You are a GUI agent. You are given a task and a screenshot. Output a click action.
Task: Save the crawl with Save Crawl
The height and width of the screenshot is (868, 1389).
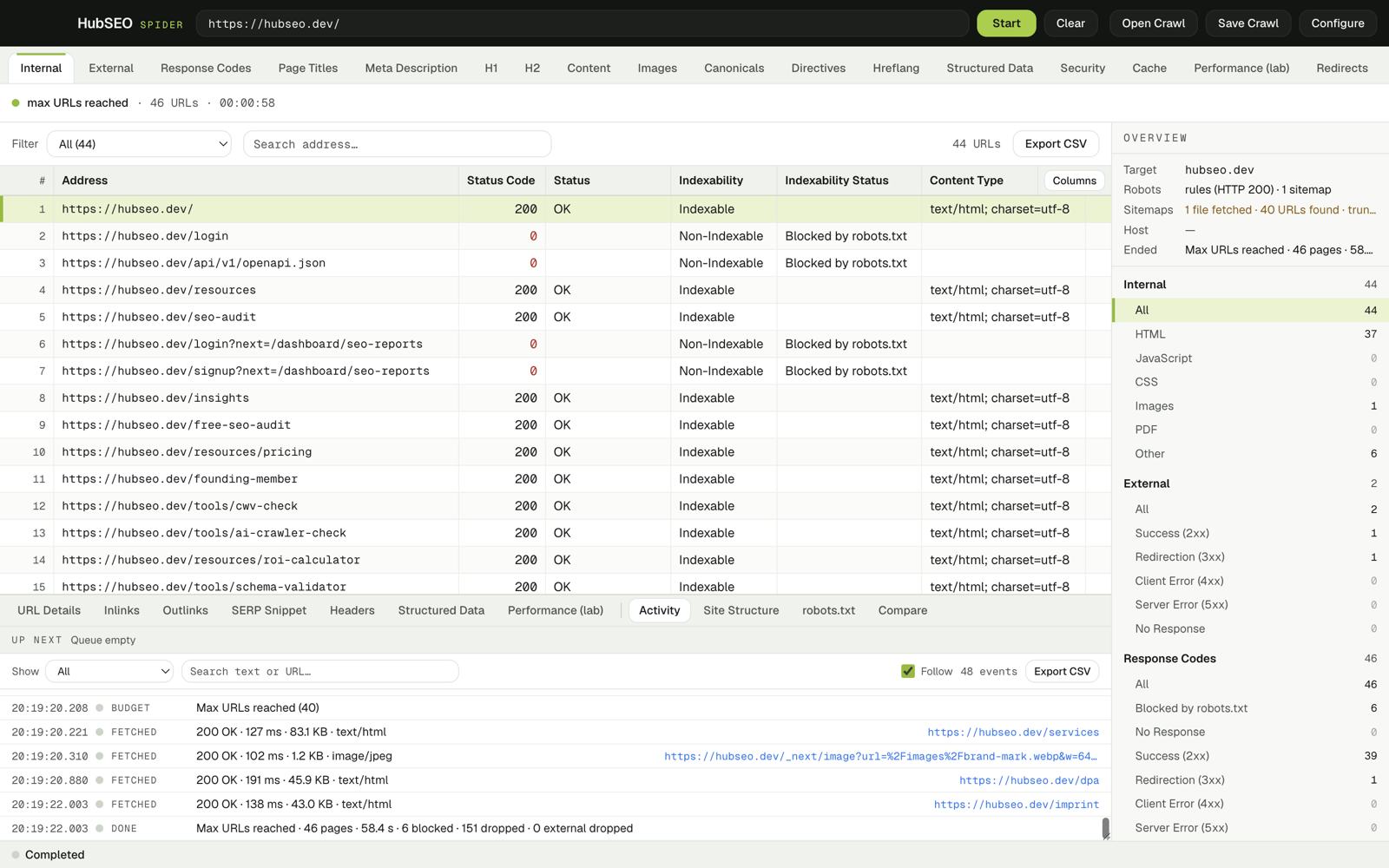click(1247, 23)
